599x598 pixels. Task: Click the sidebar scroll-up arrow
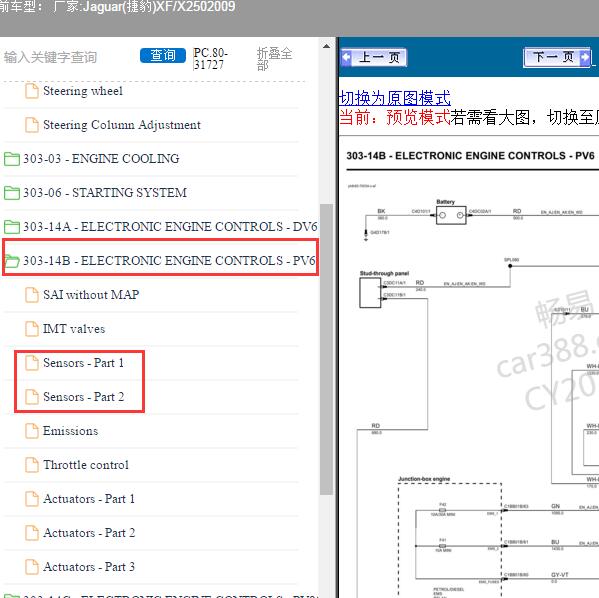[x=326, y=47]
